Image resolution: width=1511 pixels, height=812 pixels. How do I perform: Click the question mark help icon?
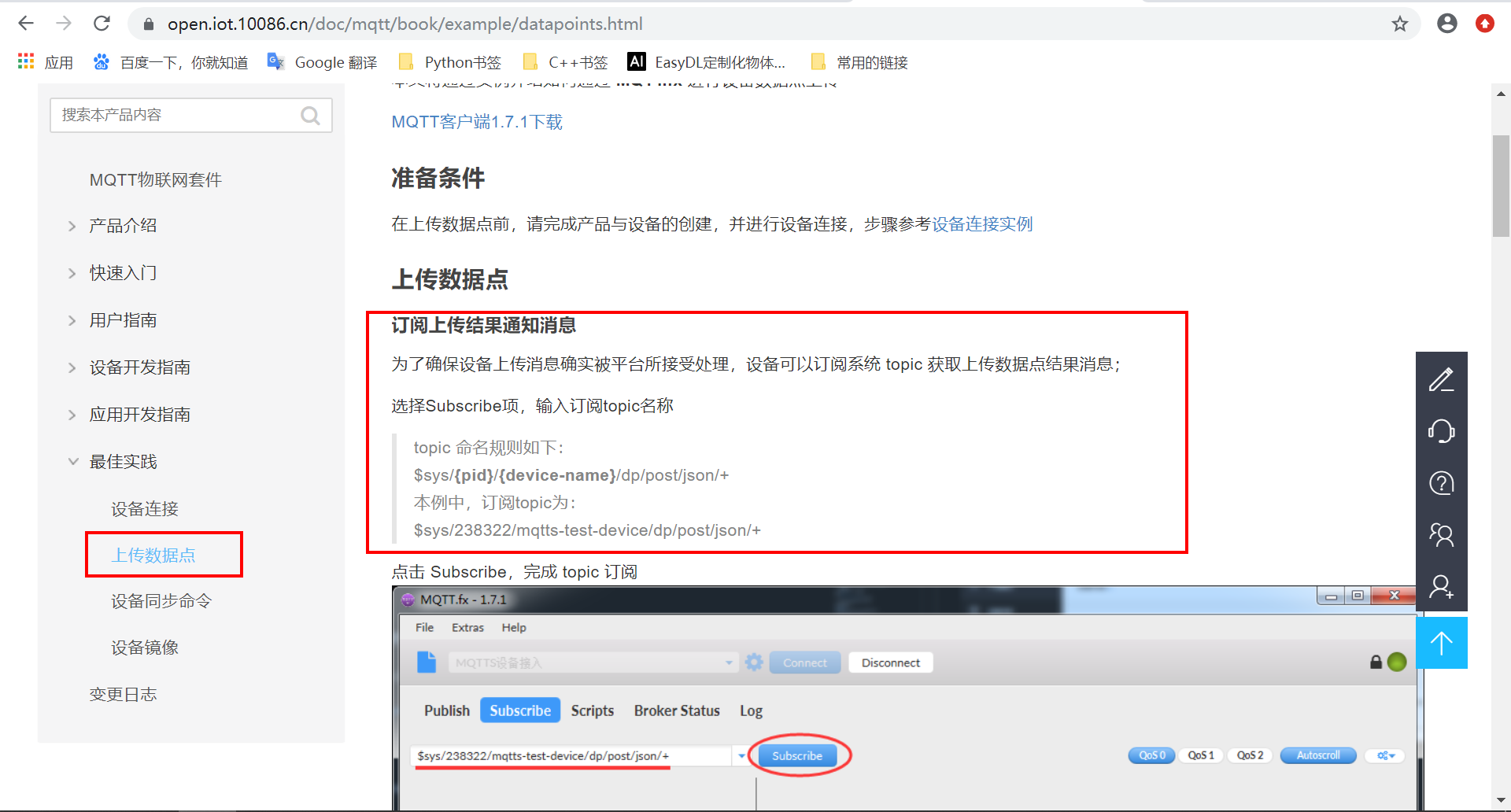(x=1441, y=483)
